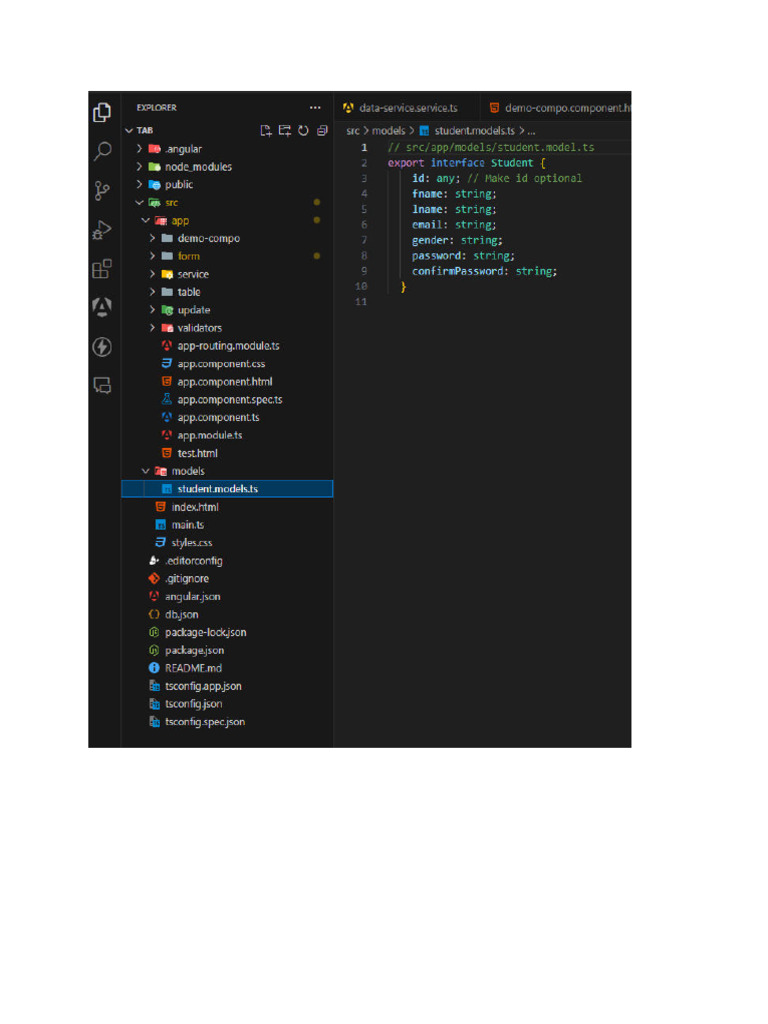Viewport: 768px width, 1024px height.
Task: Expand the table folder
Action: click(152, 292)
